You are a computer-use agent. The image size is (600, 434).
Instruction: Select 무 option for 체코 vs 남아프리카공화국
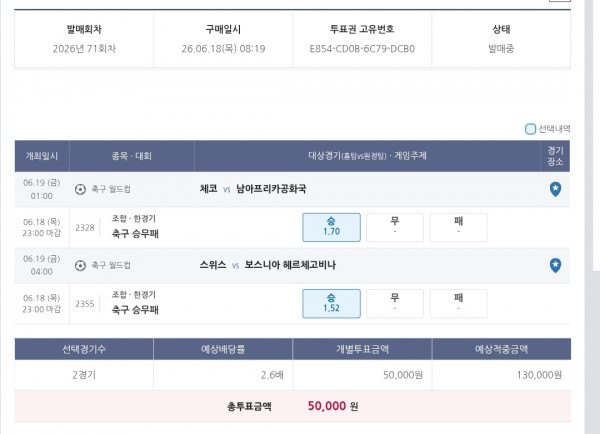395,227
